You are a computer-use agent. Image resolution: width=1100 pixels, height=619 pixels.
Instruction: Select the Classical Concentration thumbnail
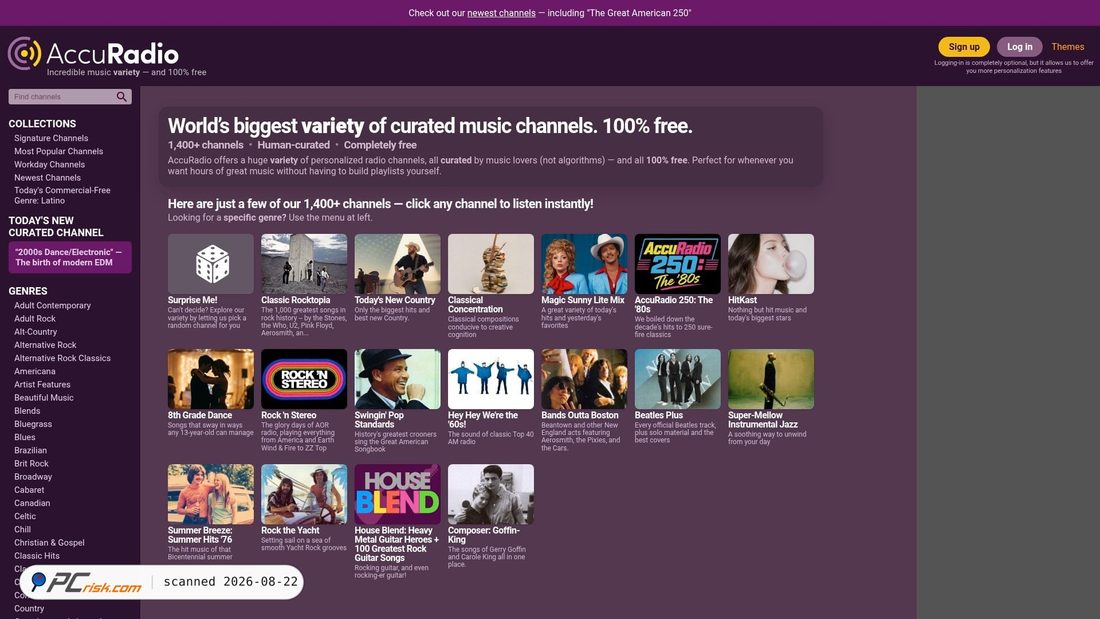point(490,264)
